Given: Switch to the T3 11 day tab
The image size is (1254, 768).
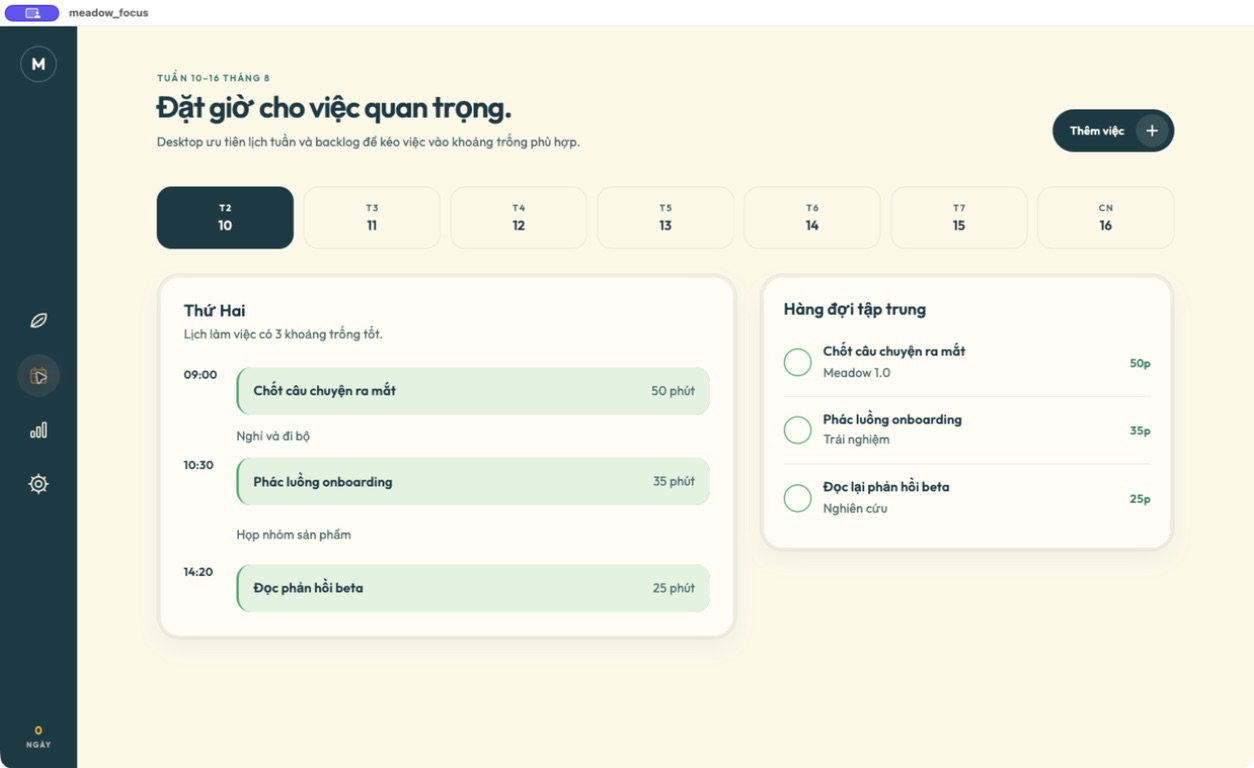Looking at the screenshot, I should coord(372,218).
